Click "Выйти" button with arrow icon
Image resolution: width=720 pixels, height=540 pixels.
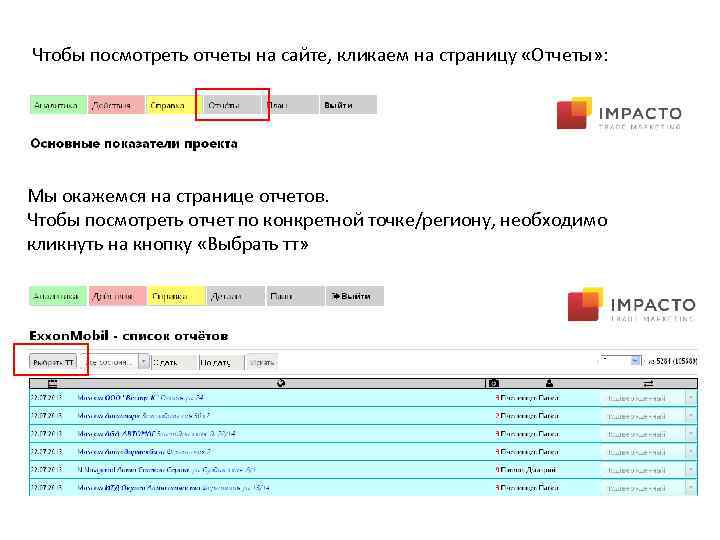tap(354, 296)
